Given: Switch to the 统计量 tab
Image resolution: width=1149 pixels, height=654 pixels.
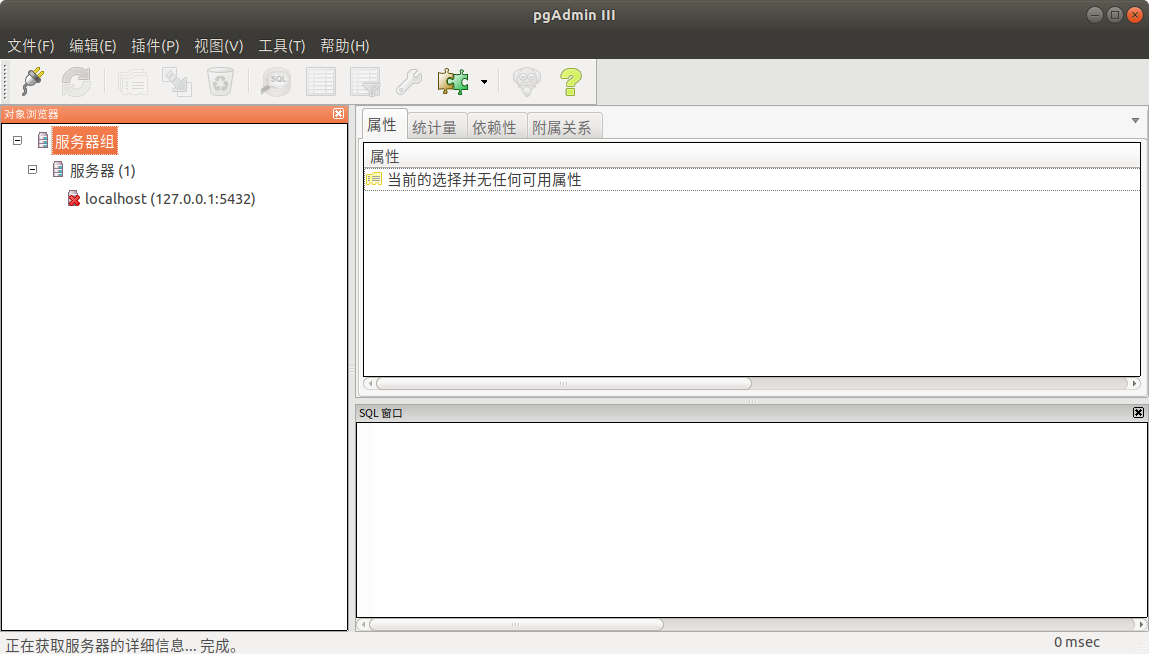Looking at the screenshot, I should pos(434,127).
